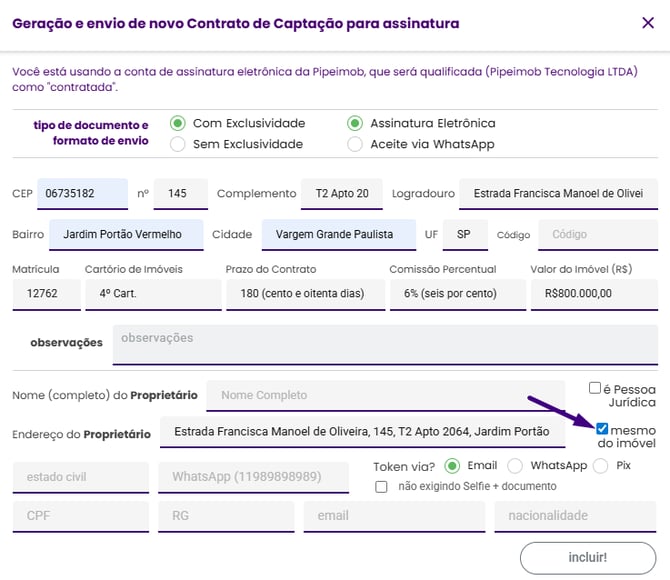670x580 pixels.
Task: Choose Aceite via WhatsApp format
Action: click(x=354, y=144)
